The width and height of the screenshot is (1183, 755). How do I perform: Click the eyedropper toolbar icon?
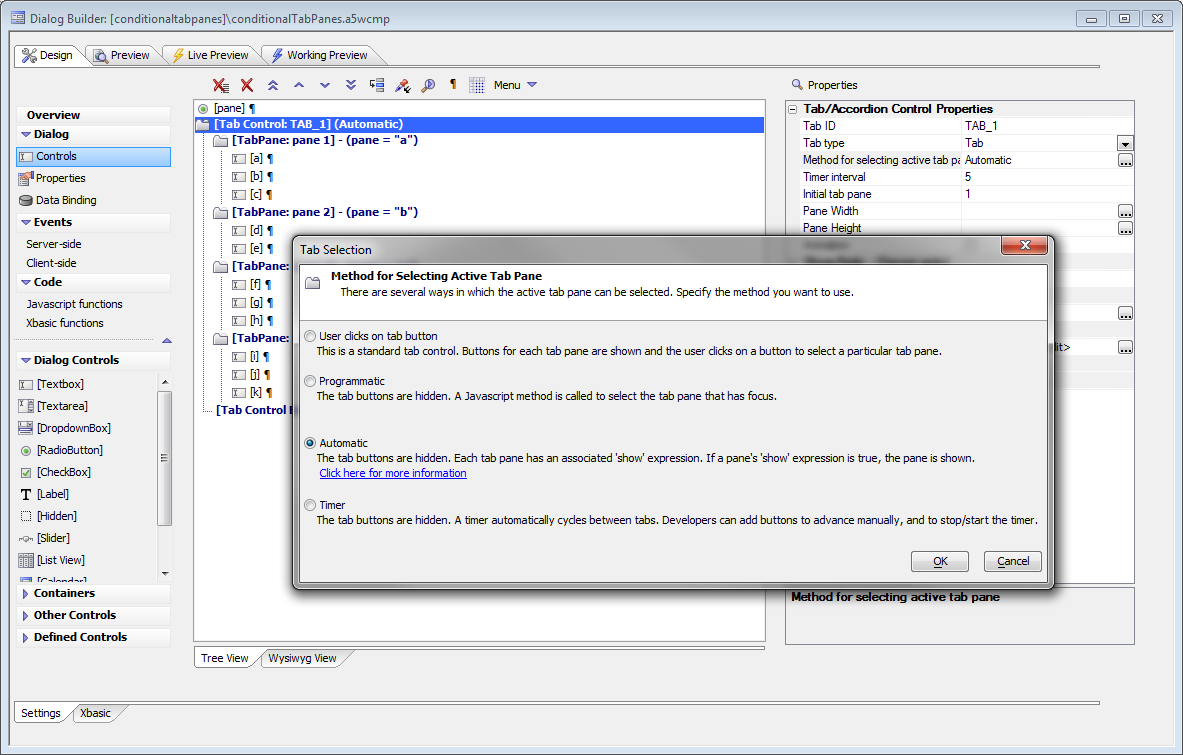click(403, 85)
